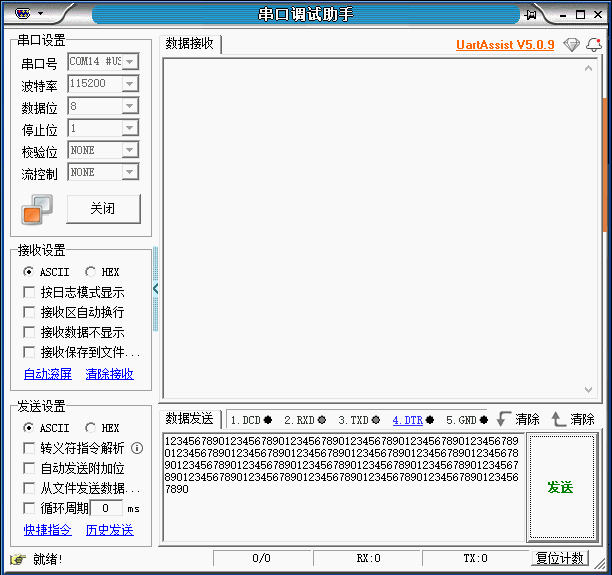612x575 pixels.
Task: Click the status bar hand icon
Action: click(x=18, y=559)
